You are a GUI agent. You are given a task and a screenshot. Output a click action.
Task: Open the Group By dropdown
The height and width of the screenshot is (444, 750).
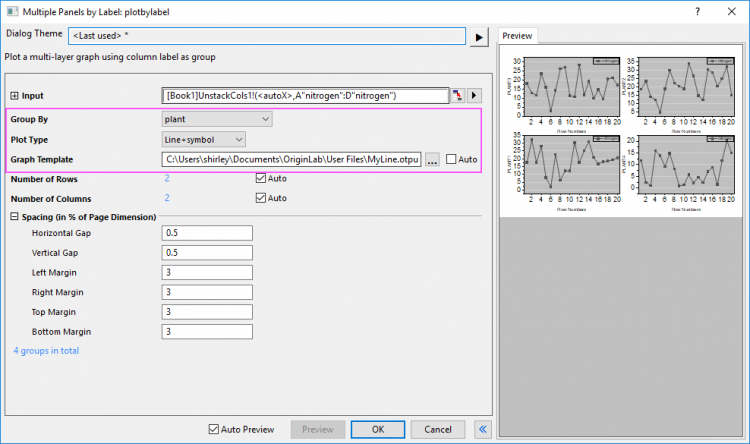pyautogui.click(x=217, y=119)
